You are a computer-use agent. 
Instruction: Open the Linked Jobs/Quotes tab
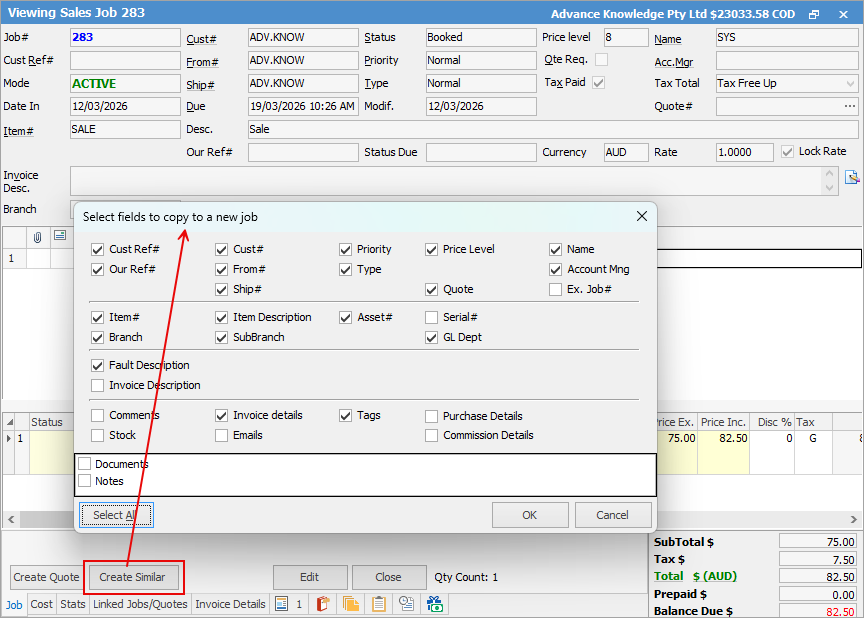coord(140,604)
